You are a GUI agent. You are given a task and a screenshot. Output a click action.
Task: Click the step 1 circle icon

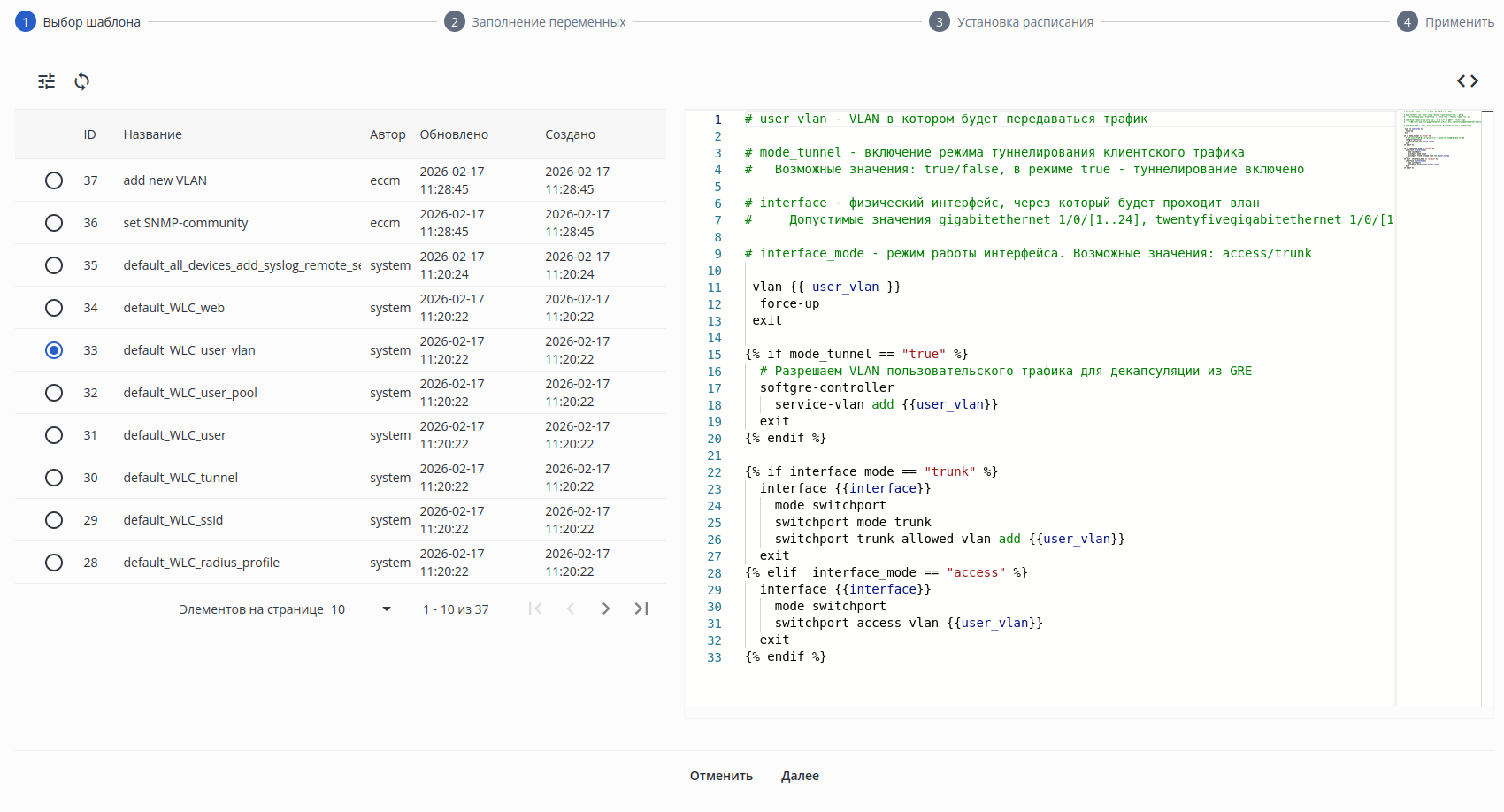click(x=26, y=22)
